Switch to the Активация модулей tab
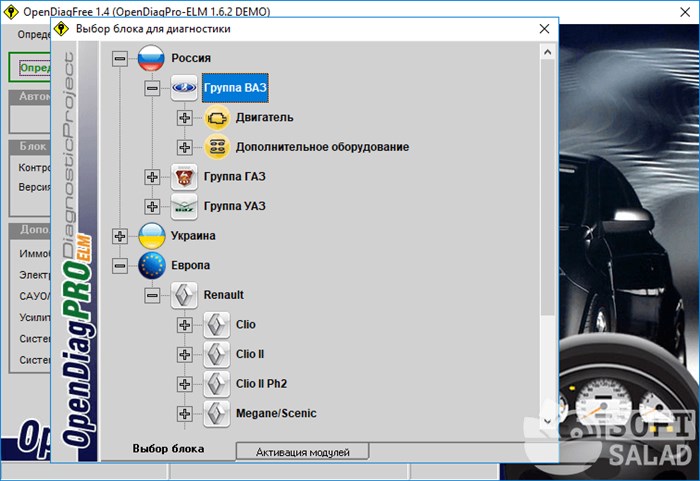Viewport: 700px width, 481px height. tap(302, 452)
